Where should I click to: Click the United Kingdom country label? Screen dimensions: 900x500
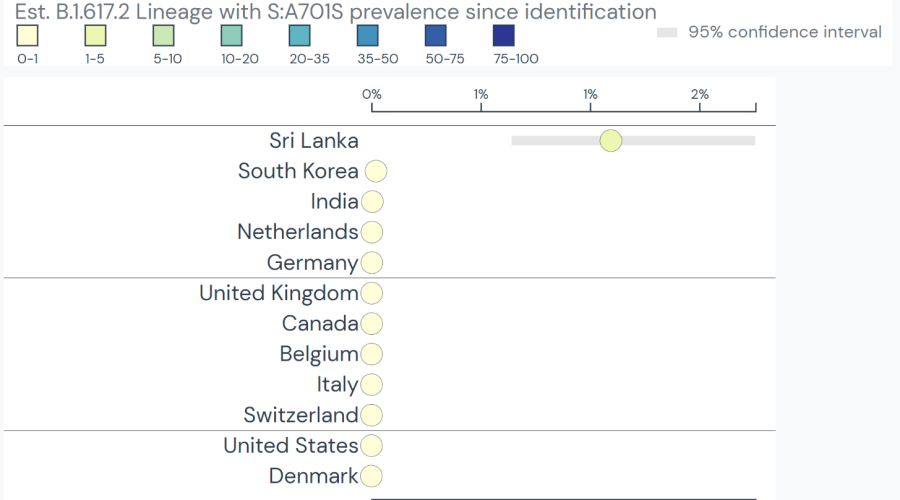point(278,293)
